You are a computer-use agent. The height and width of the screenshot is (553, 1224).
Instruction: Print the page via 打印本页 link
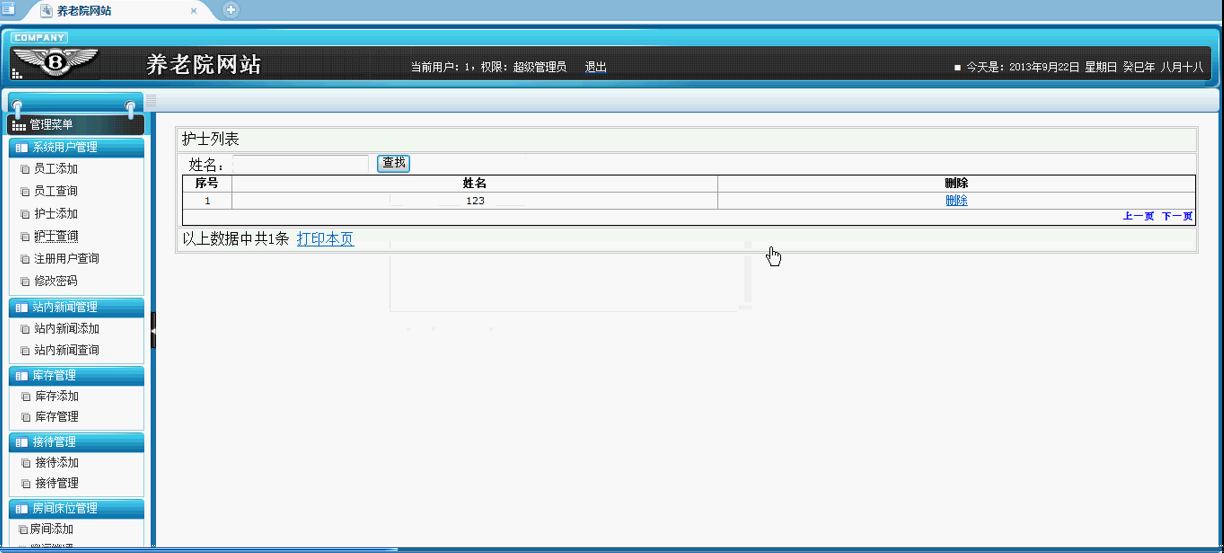point(325,239)
